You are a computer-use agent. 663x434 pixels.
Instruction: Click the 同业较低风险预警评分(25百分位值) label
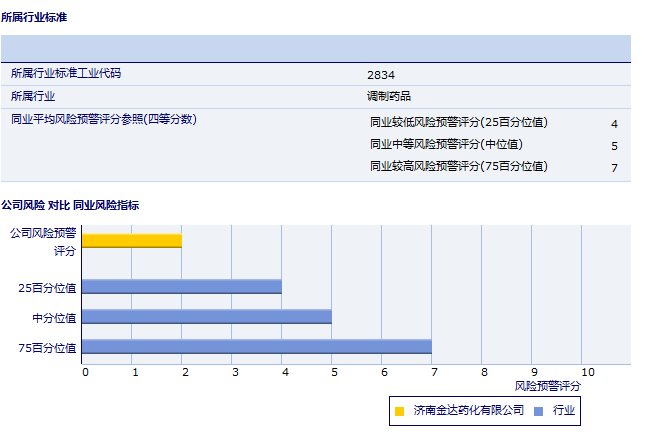pos(459,123)
